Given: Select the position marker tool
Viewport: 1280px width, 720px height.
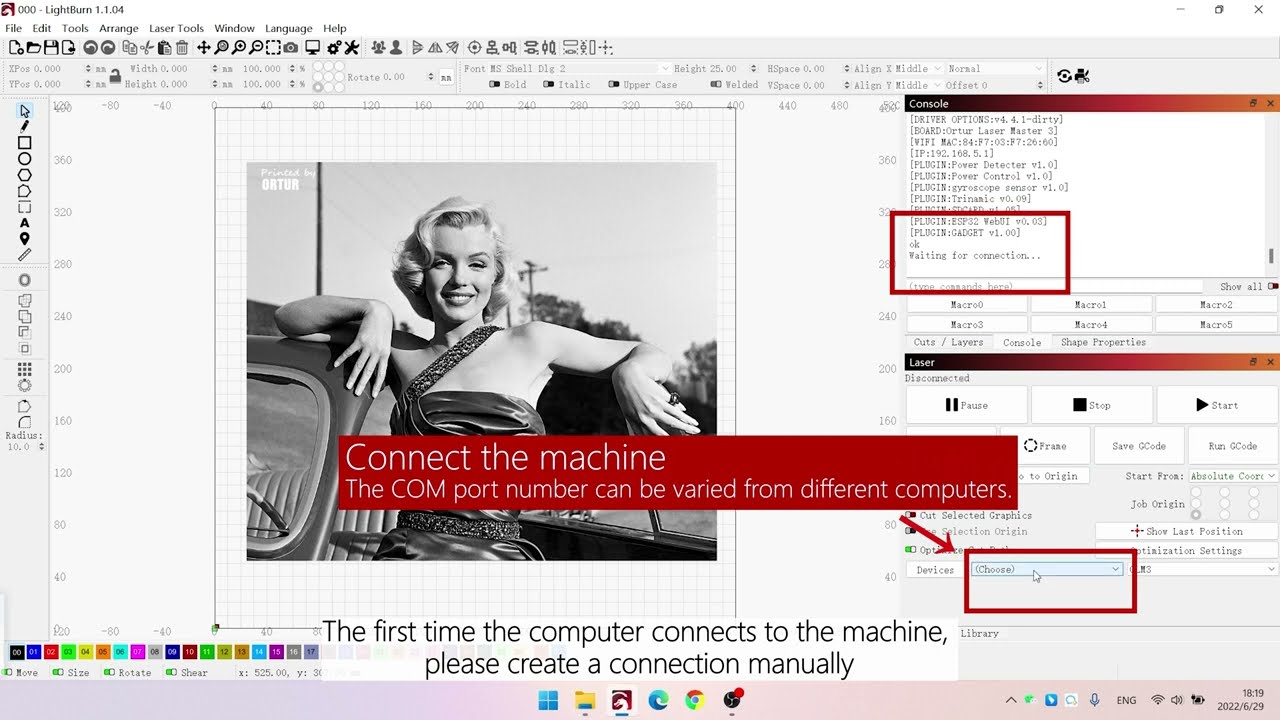Looking at the screenshot, I should click(25, 239).
